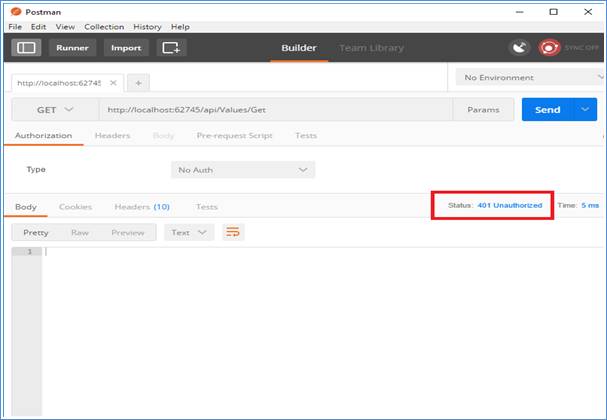Switch to the Builder tab
The width and height of the screenshot is (607, 420).
(x=299, y=48)
